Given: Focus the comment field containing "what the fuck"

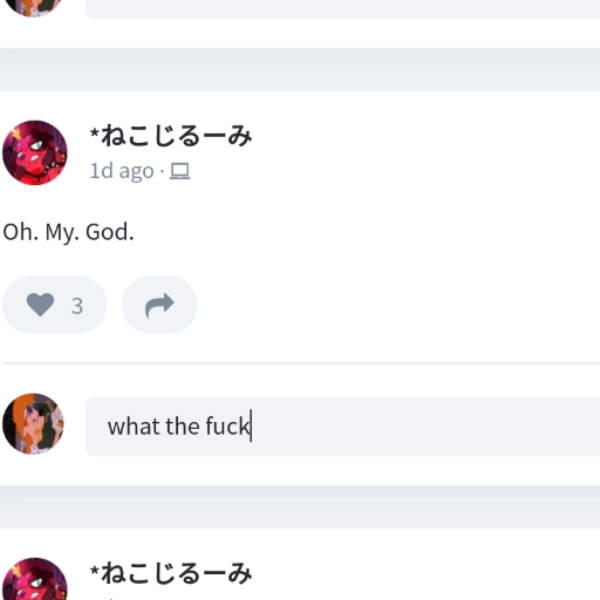Looking at the screenshot, I should point(342,426).
